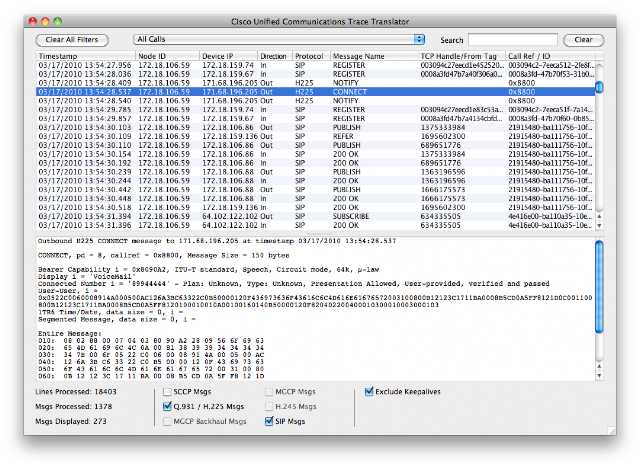Screen dimensions: 640x468
Task: Select the REGISTER row at 13:54:28.036
Action: coord(316,74)
